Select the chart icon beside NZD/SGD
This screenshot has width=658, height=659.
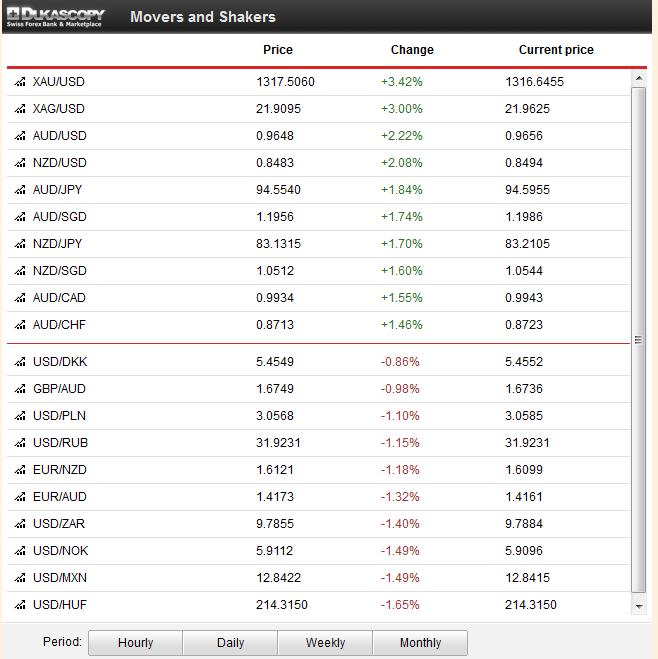tap(20, 271)
